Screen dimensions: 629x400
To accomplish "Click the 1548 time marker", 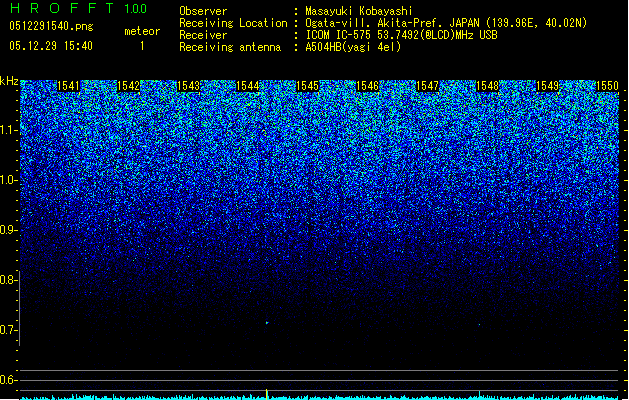I will coord(487,86).
